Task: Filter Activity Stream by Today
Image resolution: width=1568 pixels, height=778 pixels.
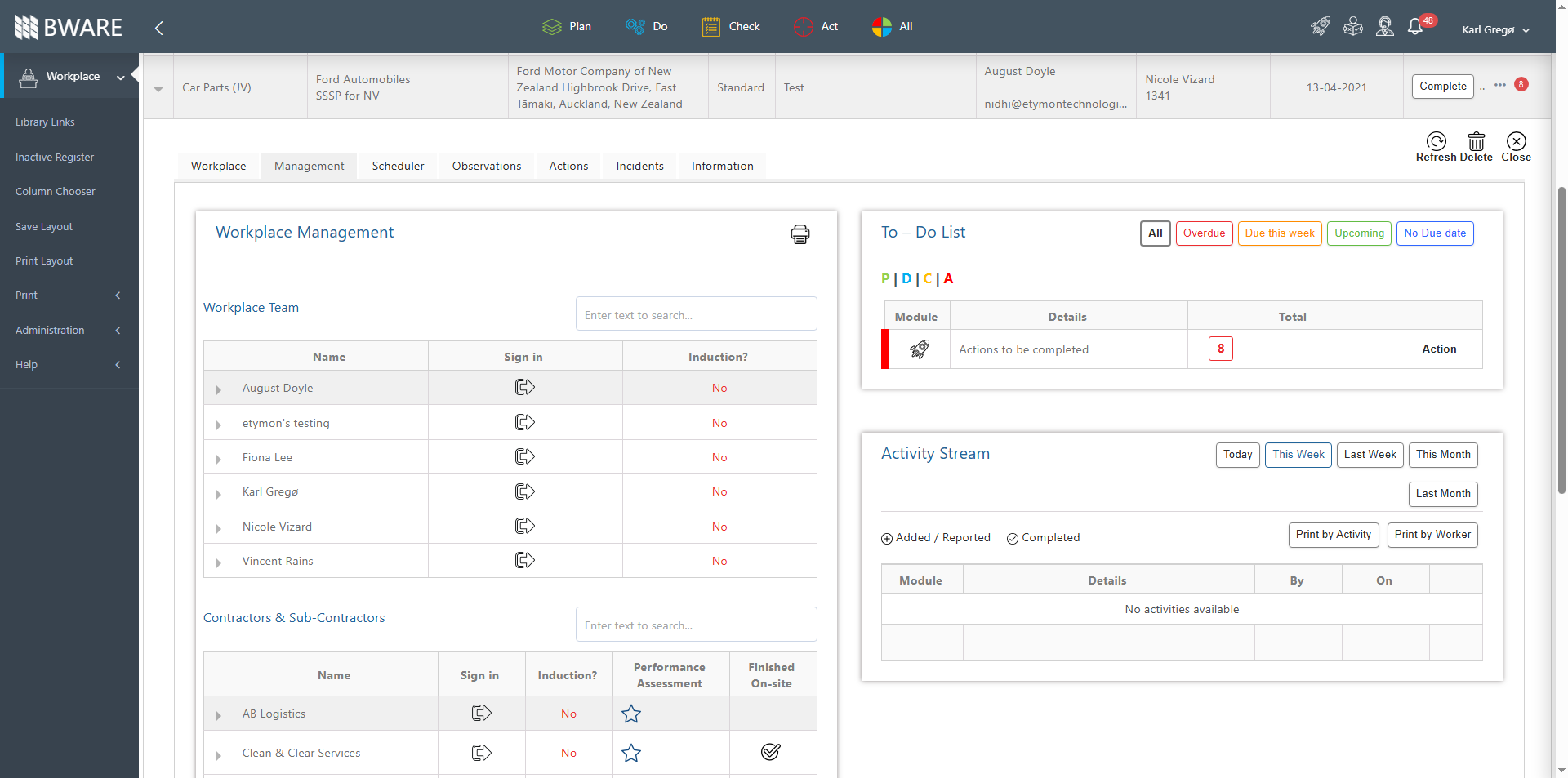Action: coord(1238,455)
